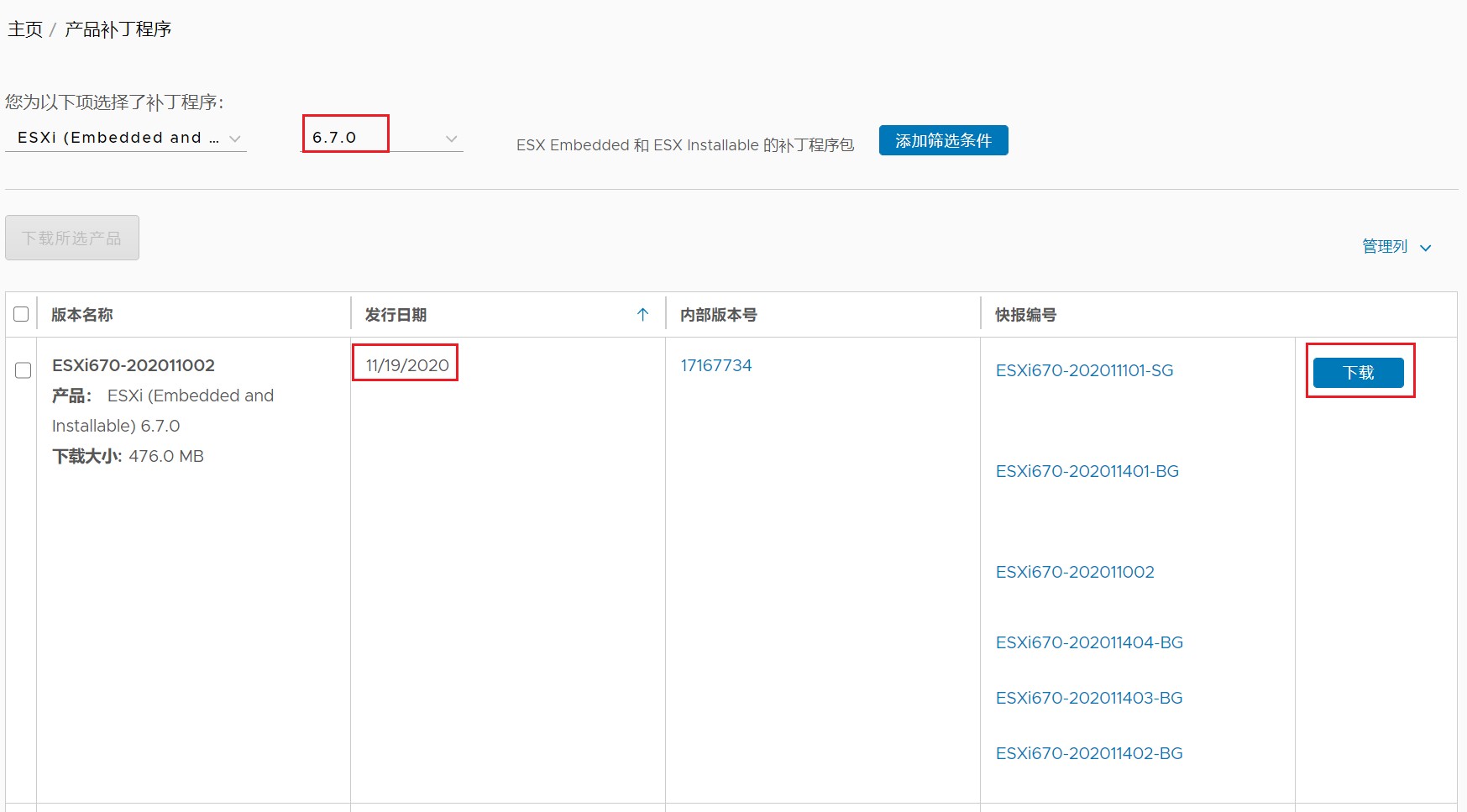Open bulletin ESXi670-202011401-BG
Image resolution: width=1467 pixels, height=812 pixels.
pyautogui.click(x=1087, y=471)
